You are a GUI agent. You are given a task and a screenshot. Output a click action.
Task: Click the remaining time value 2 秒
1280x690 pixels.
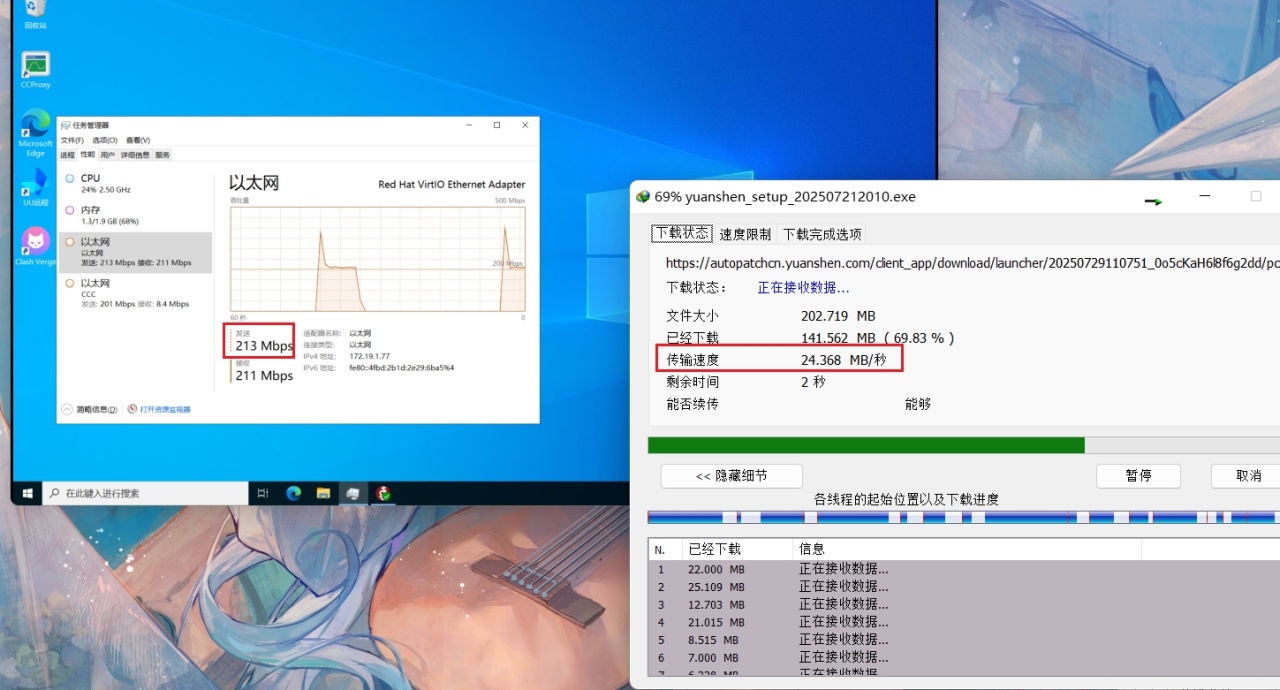tap(813, 382)
